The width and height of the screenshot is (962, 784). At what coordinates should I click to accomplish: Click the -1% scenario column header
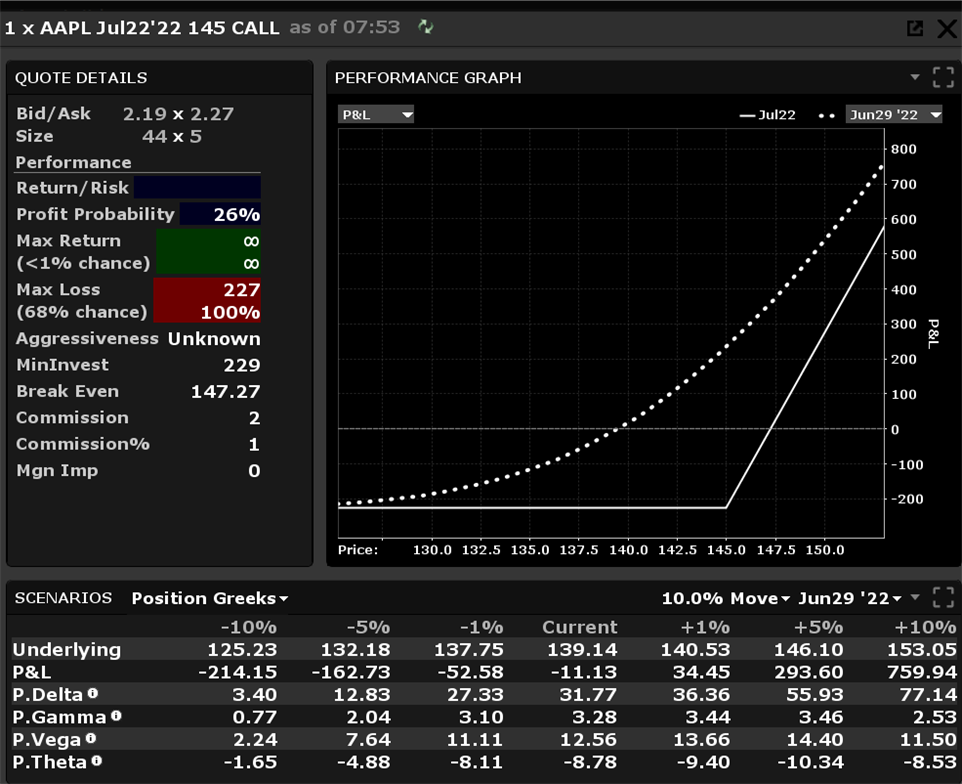coord(482,627)
